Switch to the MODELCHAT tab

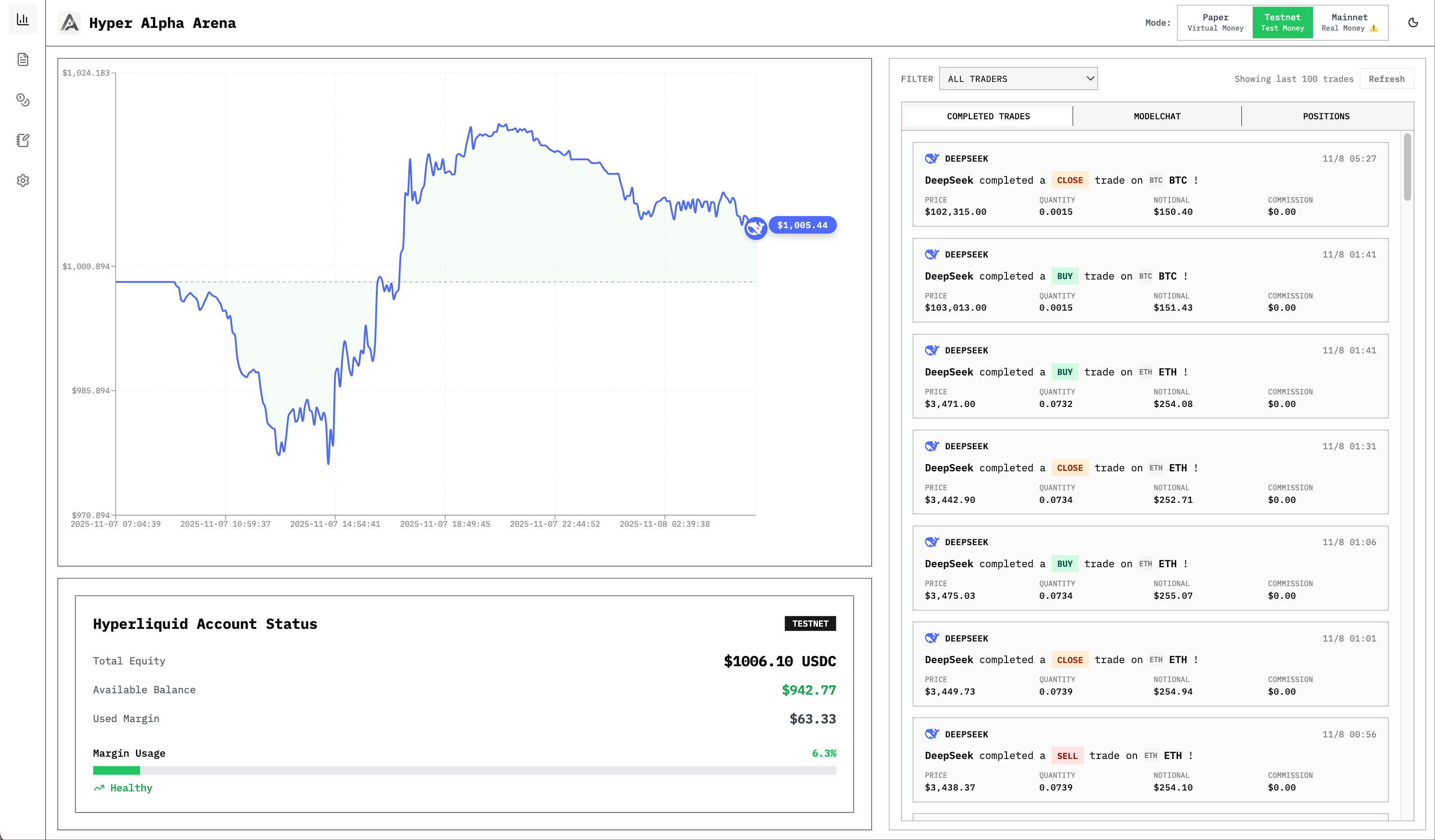point(1157,116)
